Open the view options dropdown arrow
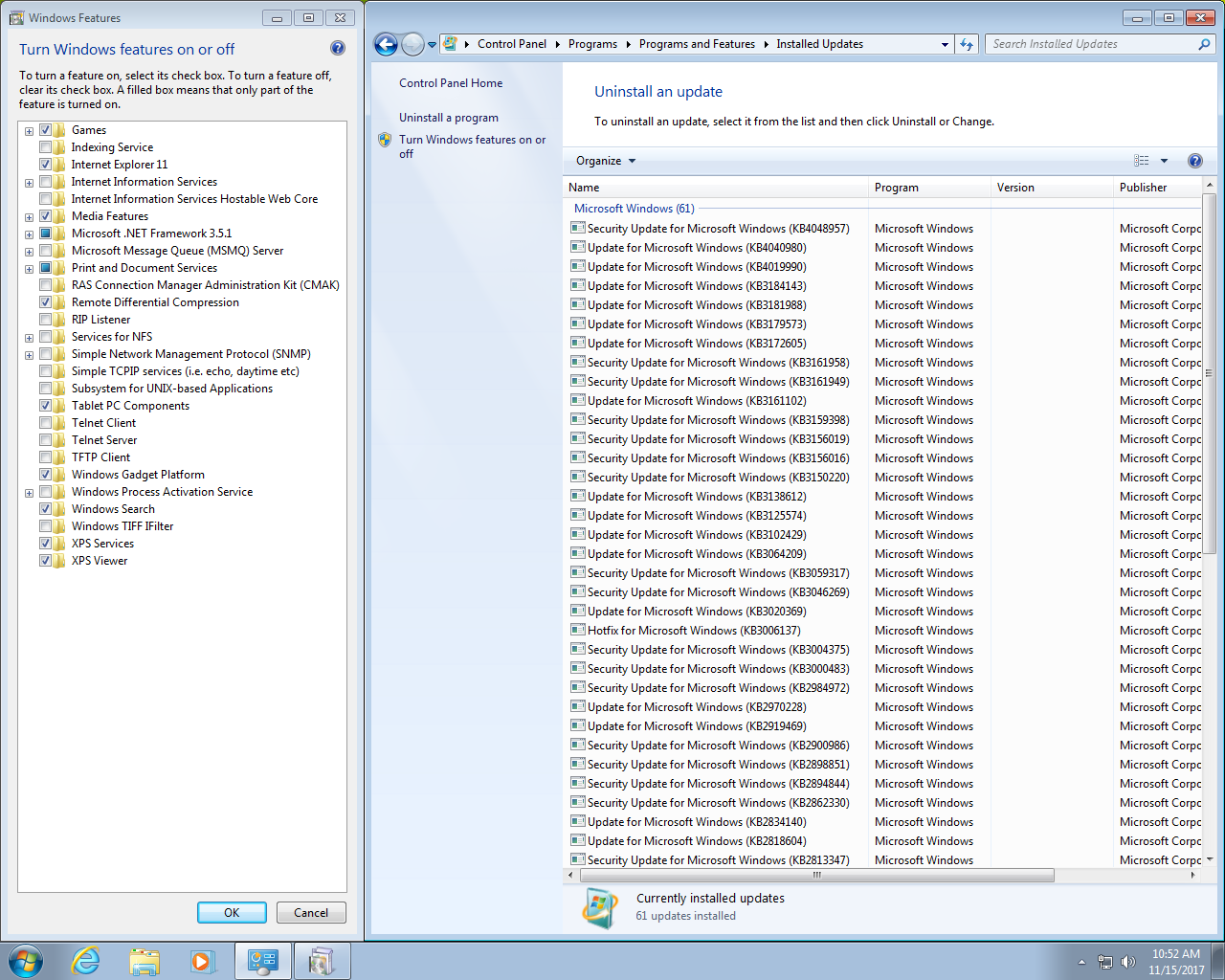Viewport: 1225px width, 980px height. [x=1164, y=161]
